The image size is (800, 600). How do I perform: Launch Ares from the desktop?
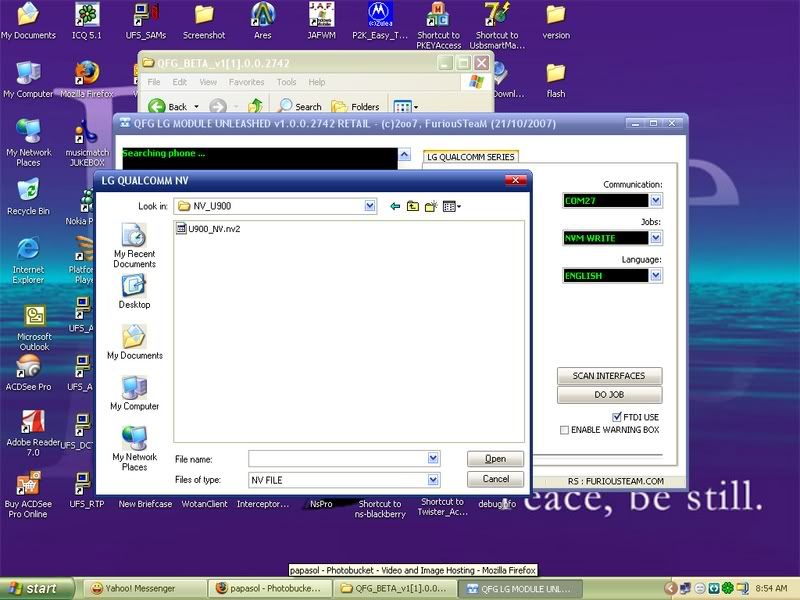[263, 21]
